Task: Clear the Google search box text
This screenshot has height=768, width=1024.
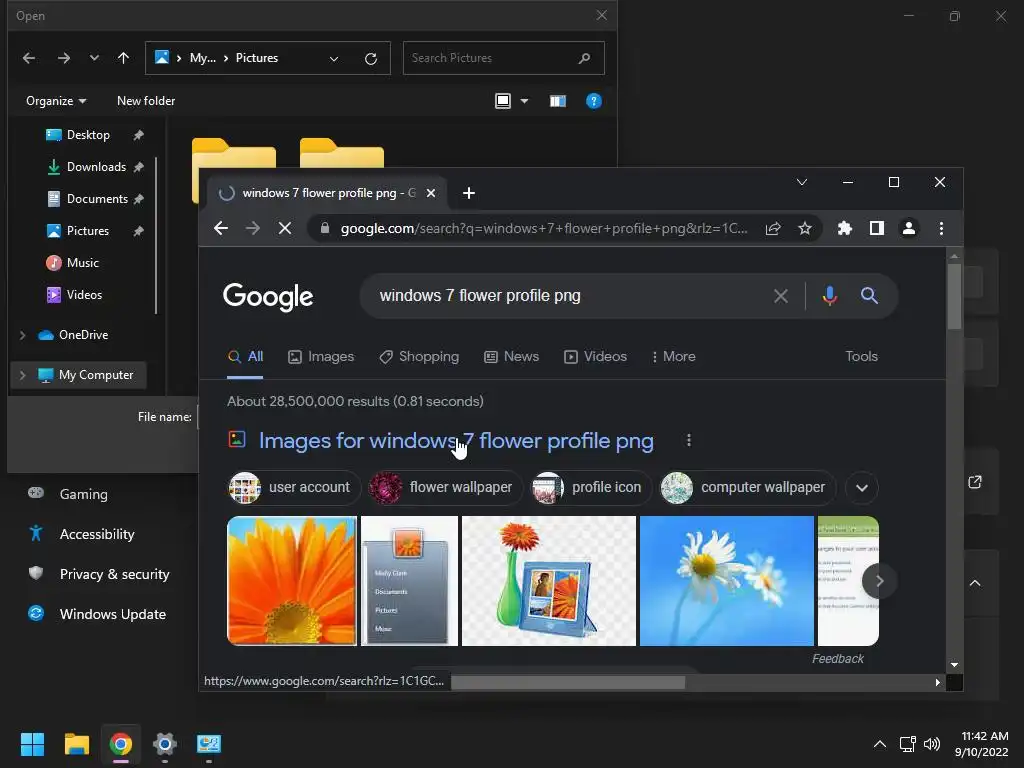Action: click(780, 296)
